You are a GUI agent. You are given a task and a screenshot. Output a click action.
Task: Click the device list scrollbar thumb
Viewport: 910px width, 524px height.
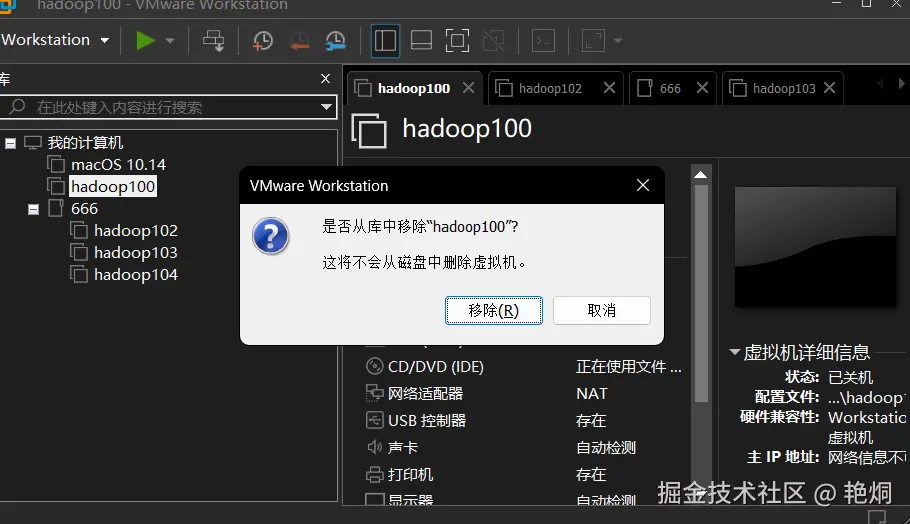pyautogui.click(x=701, y=293)
